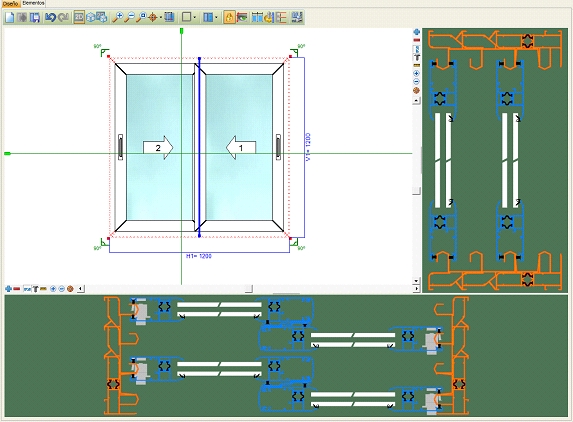Collapse horizontal section toolbar with left arrow
This screenshot has width=573, height=422.
[x=81, y=289]
